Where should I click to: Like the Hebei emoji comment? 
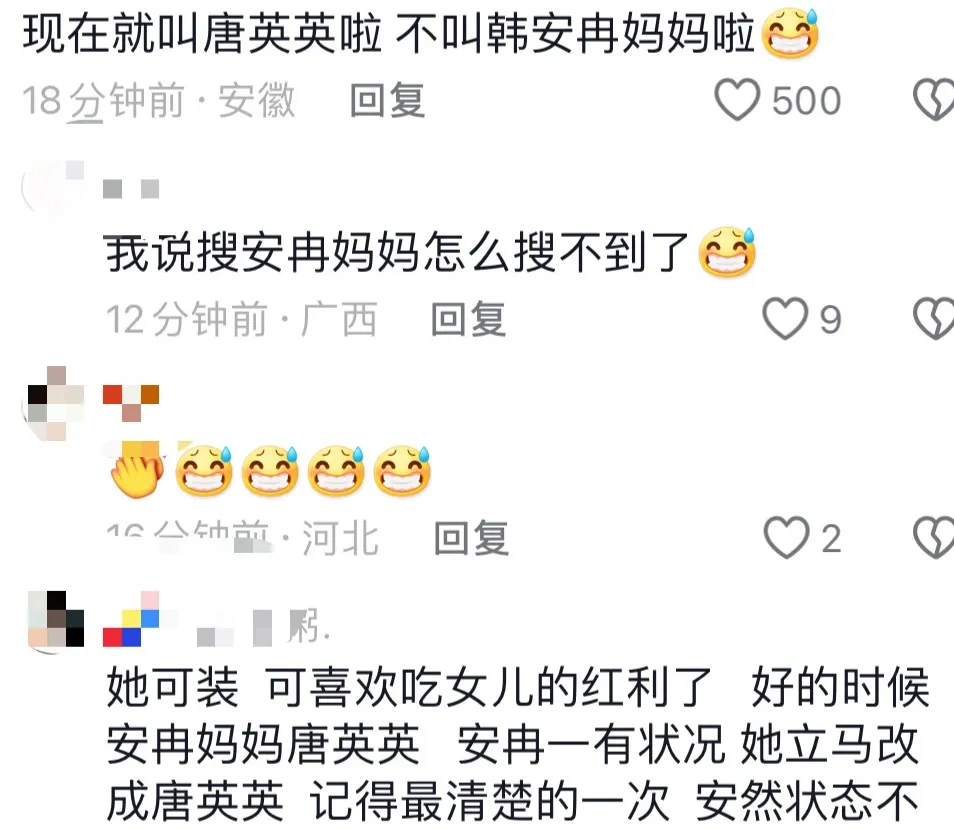pos(786,537)
